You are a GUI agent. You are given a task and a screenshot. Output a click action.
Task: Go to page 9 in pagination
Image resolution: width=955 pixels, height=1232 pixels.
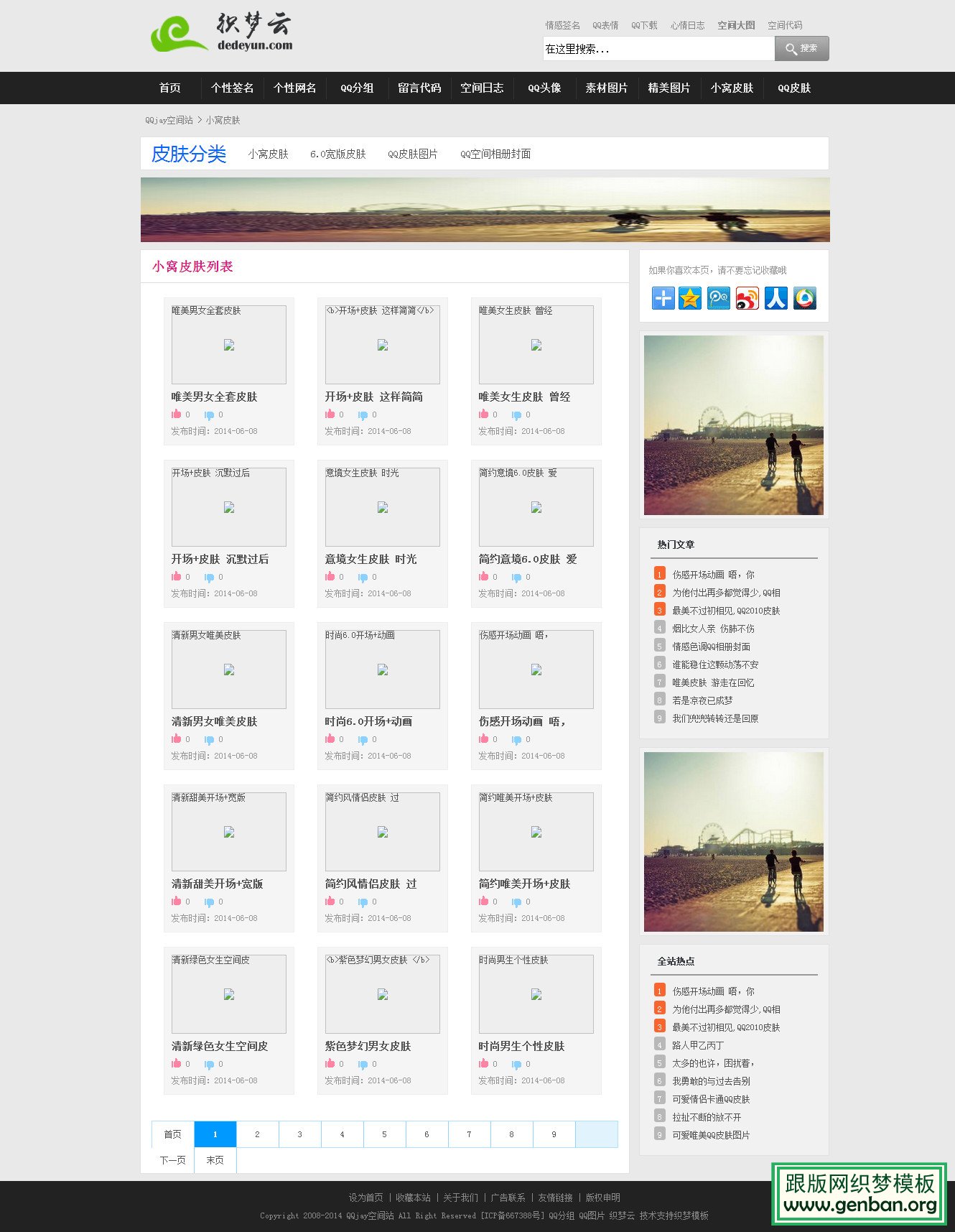(554, 1134)
